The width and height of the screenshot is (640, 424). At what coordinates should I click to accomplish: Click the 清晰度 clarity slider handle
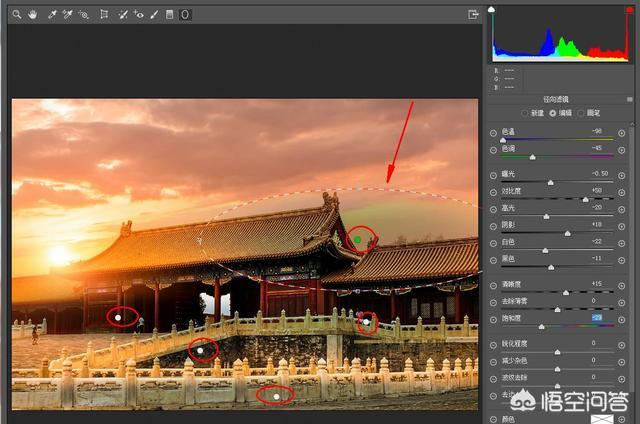[566, 293]
